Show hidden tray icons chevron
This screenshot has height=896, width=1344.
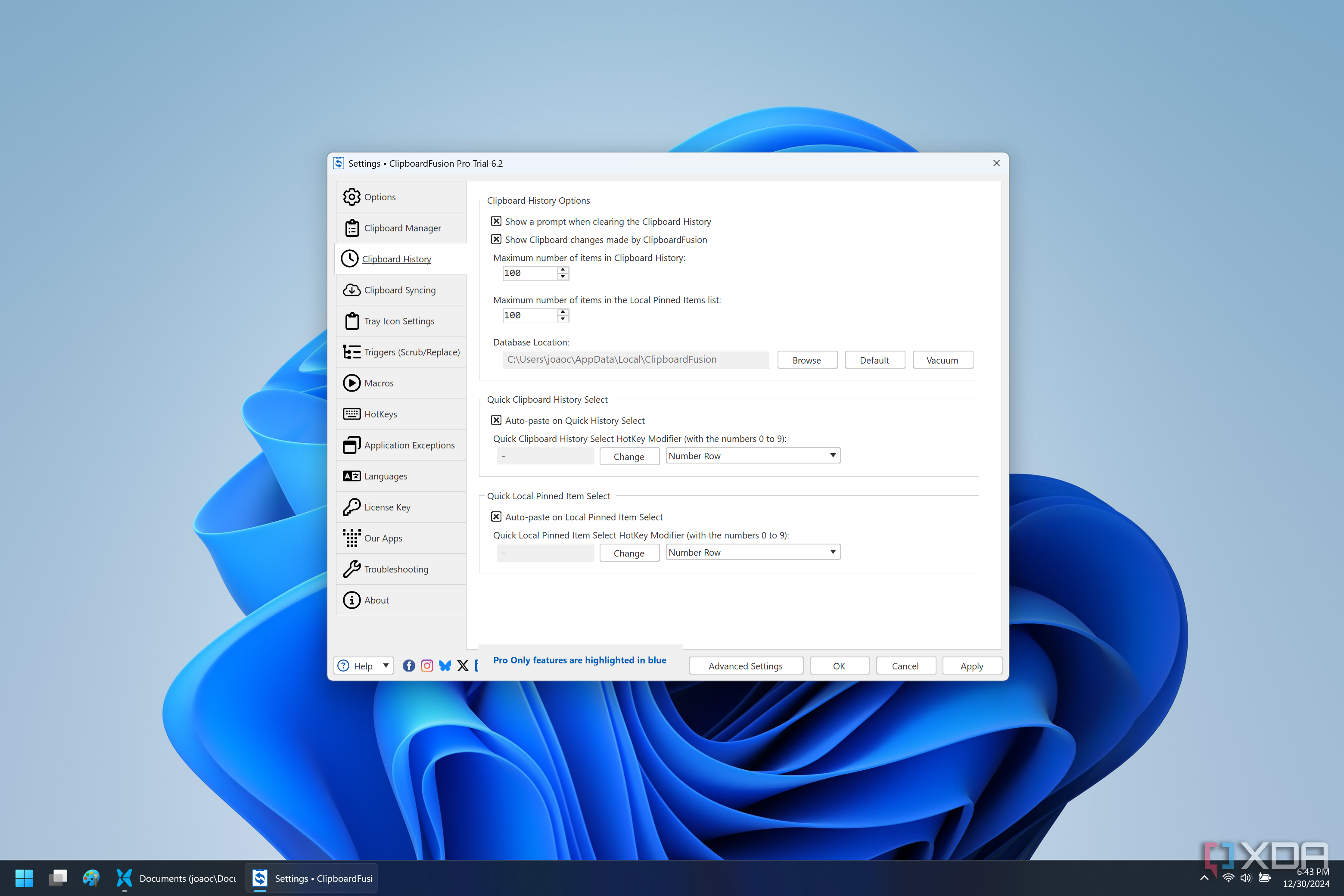(x=1204, y=878)
